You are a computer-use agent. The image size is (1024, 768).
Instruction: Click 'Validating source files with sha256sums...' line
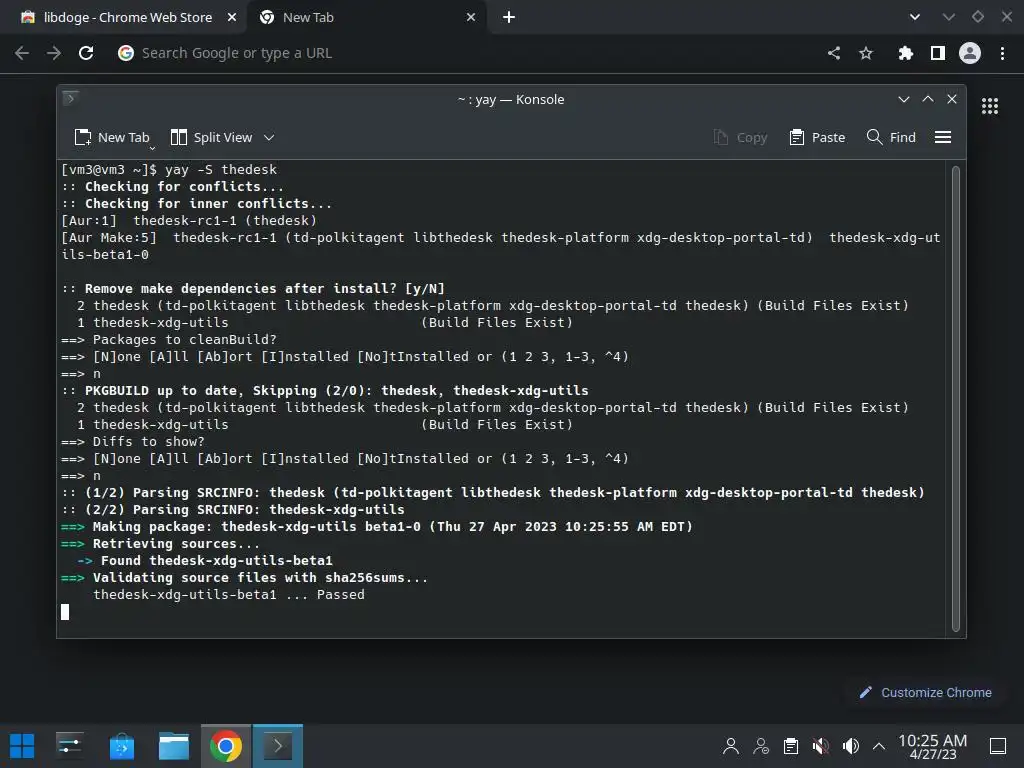(245, 578)
